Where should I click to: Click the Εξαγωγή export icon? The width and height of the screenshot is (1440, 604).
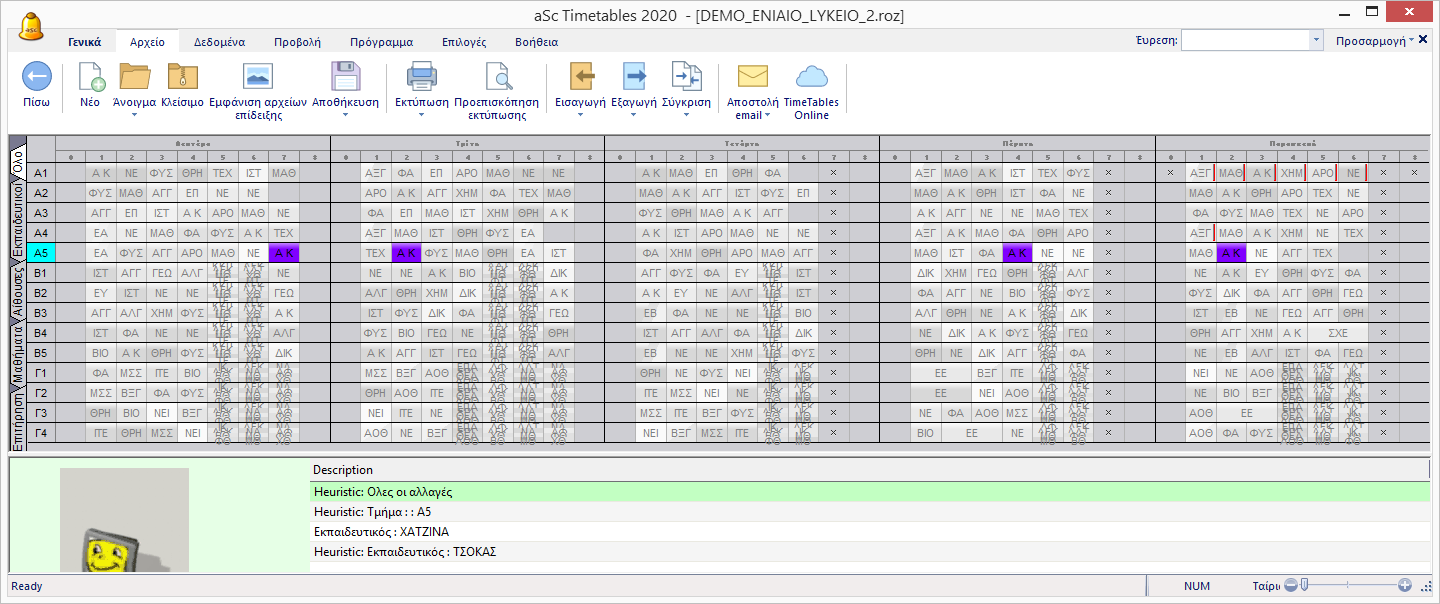(634, 77)
